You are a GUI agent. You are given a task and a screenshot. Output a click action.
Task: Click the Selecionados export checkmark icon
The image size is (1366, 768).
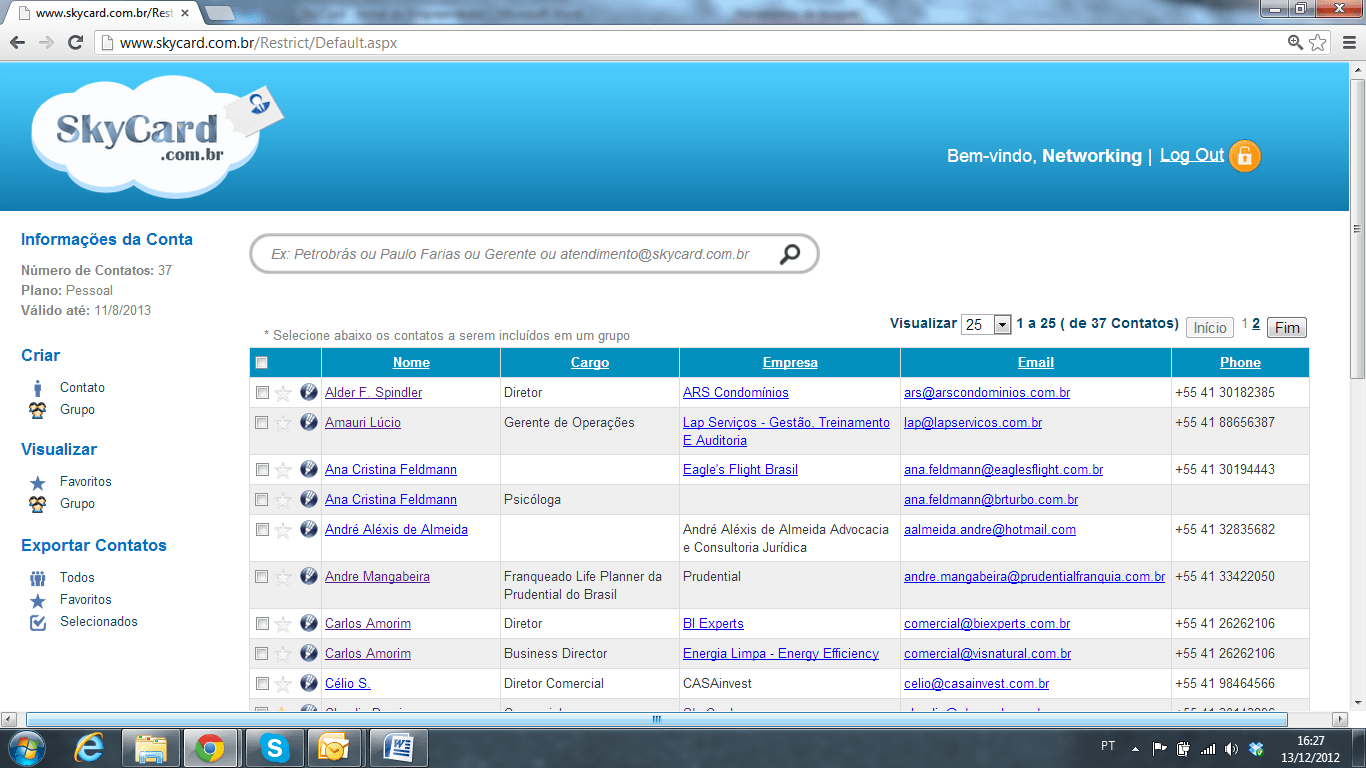38,622
